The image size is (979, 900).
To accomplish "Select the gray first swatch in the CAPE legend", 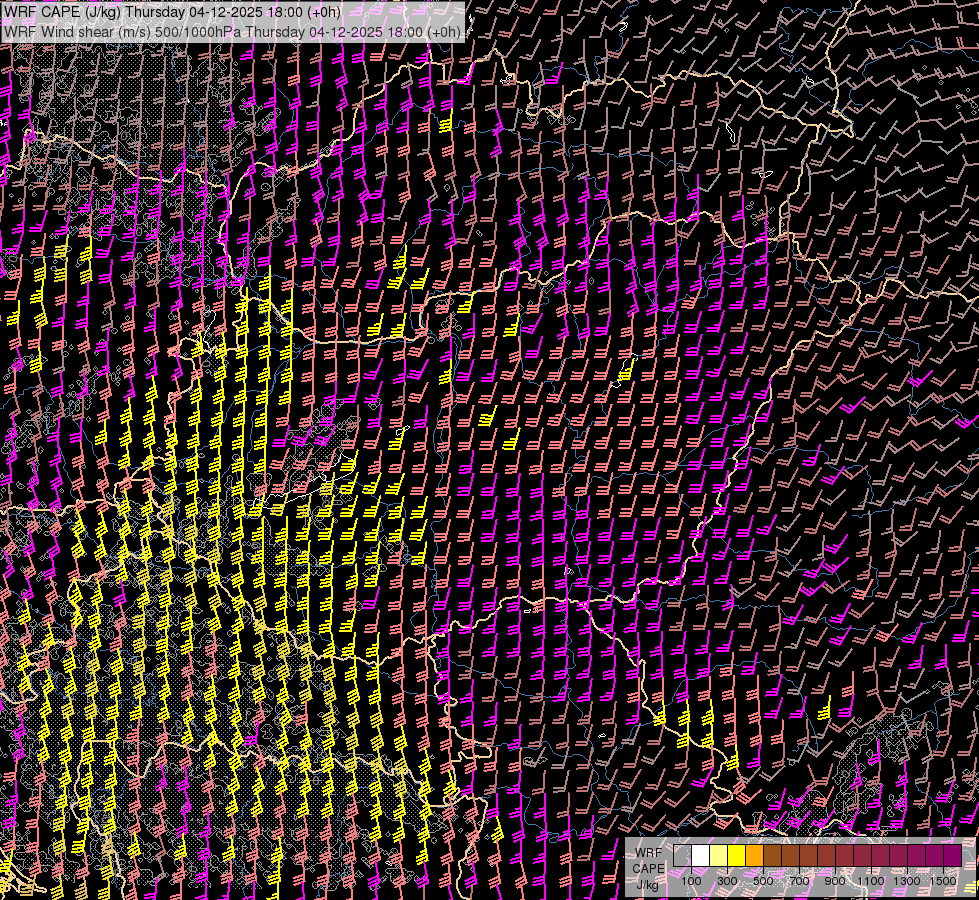I will coord(682,856).
